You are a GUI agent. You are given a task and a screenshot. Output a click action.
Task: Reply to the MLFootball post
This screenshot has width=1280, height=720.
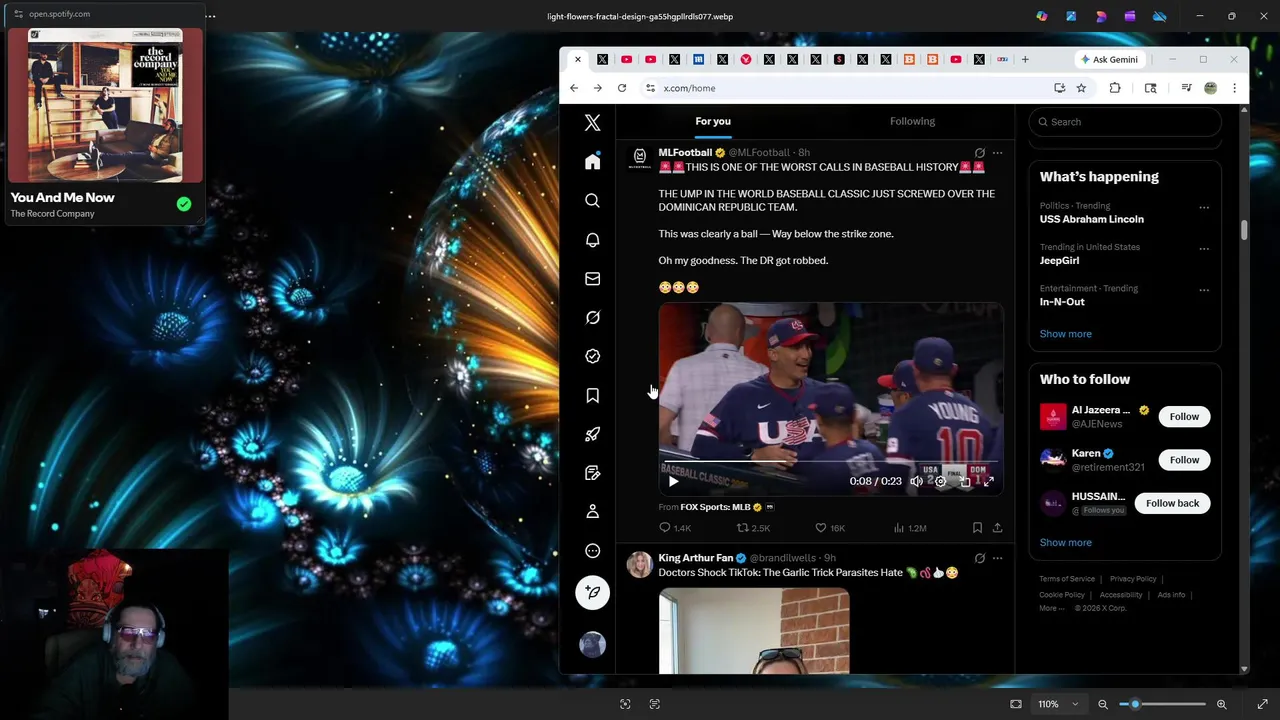click(x=675, y=528)
